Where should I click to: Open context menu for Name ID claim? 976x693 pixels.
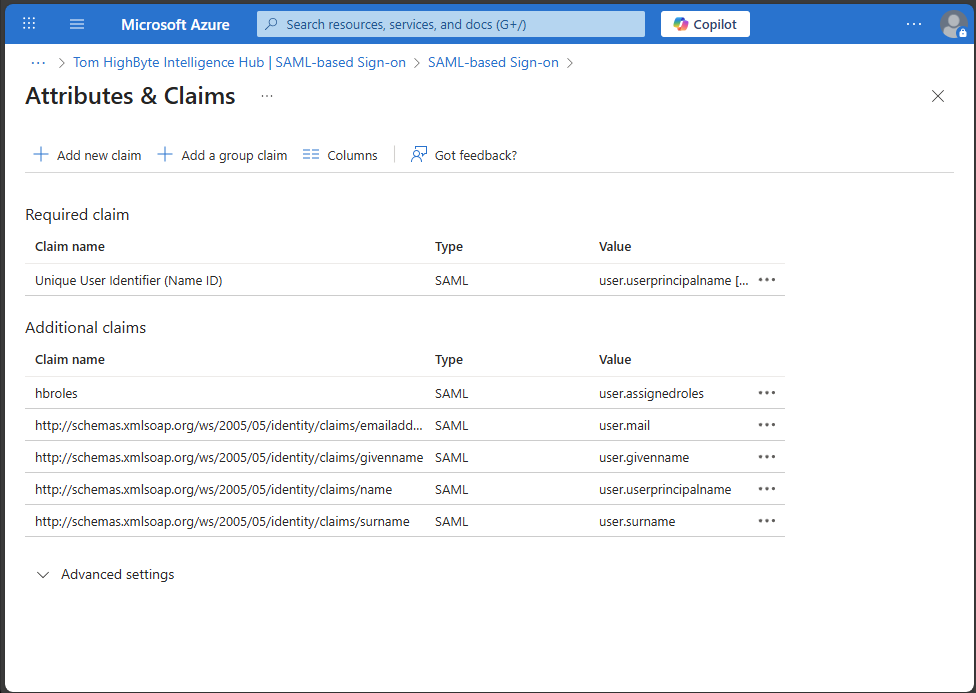[767, 280]
